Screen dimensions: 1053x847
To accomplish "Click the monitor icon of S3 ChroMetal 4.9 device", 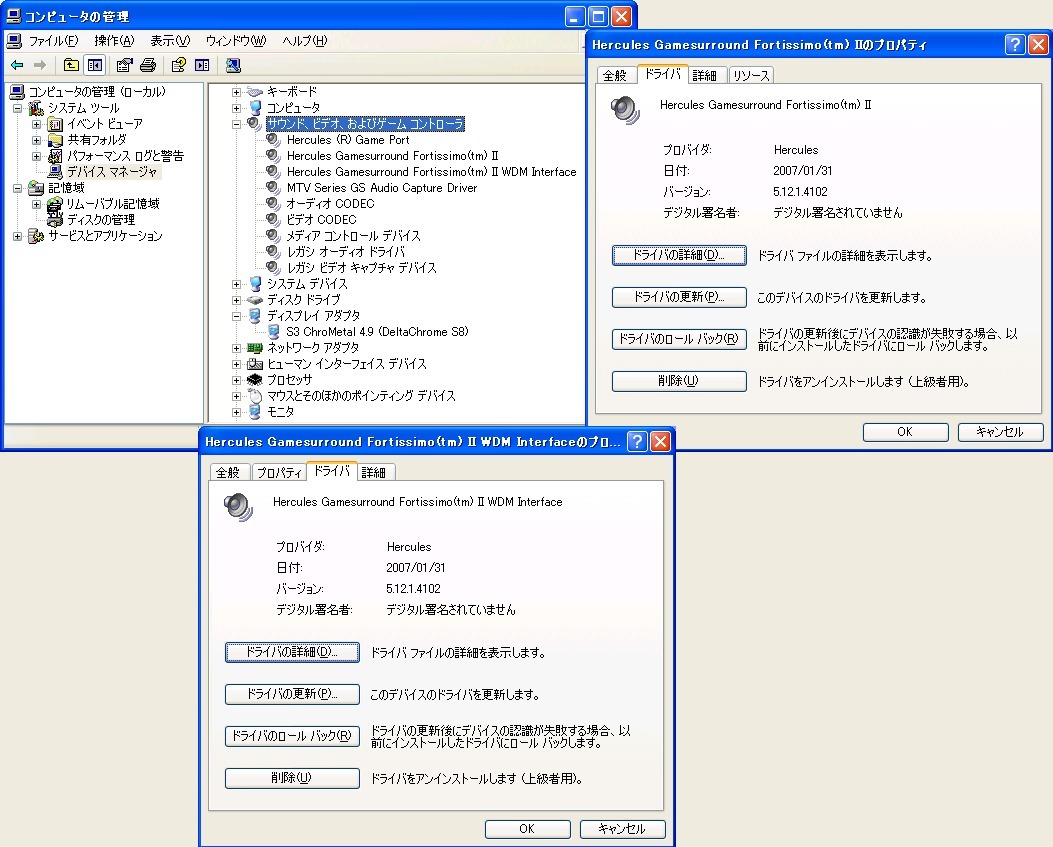I will pos(273,332).
